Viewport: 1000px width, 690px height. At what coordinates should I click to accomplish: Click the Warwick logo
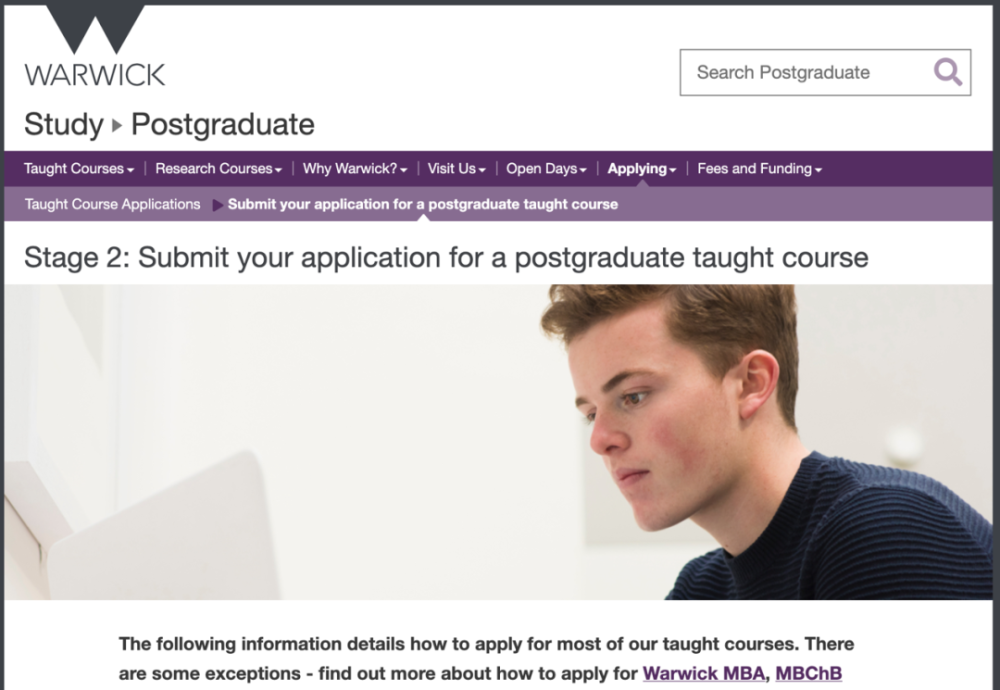pos(94,46)
